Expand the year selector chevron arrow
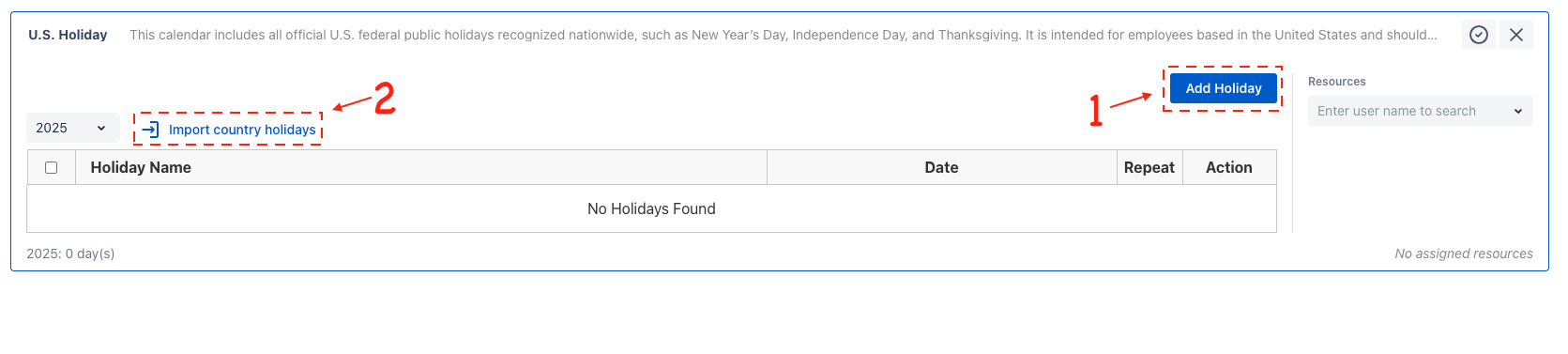Image resolution: width=1568 pixels, height=354 pixels. (x=101, y=128)
